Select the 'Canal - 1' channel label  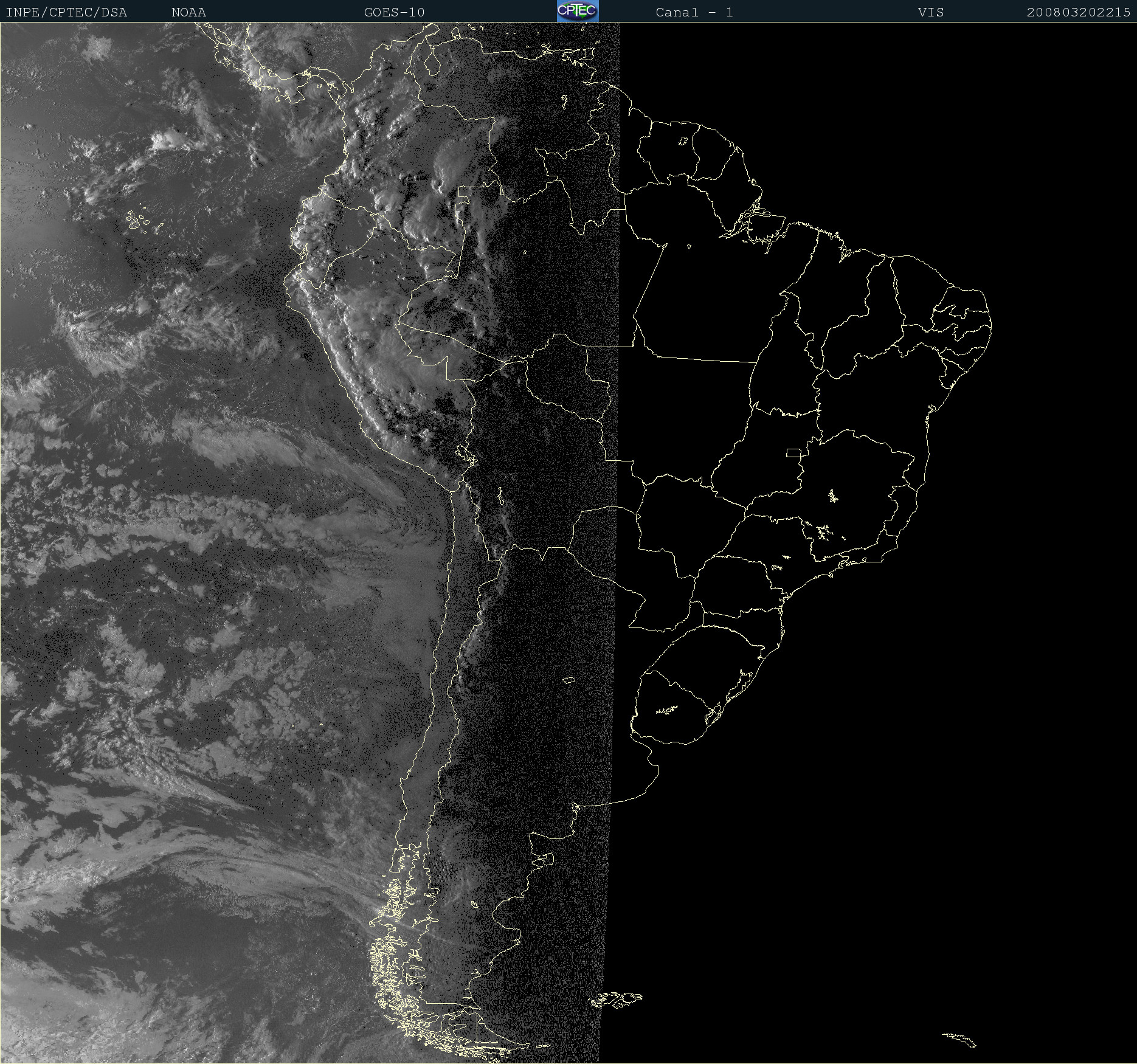click(x=694, y=12)
